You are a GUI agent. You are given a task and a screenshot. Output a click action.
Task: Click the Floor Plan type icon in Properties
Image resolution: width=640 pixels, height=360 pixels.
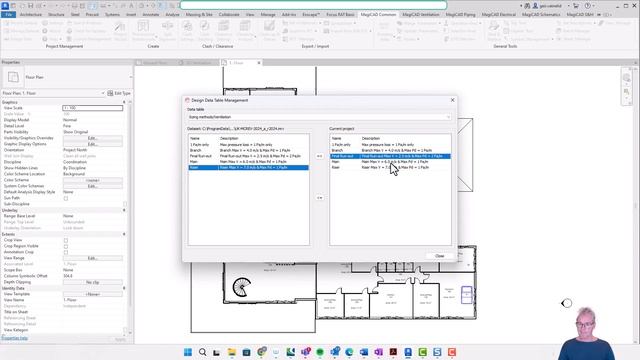(13, 77)
